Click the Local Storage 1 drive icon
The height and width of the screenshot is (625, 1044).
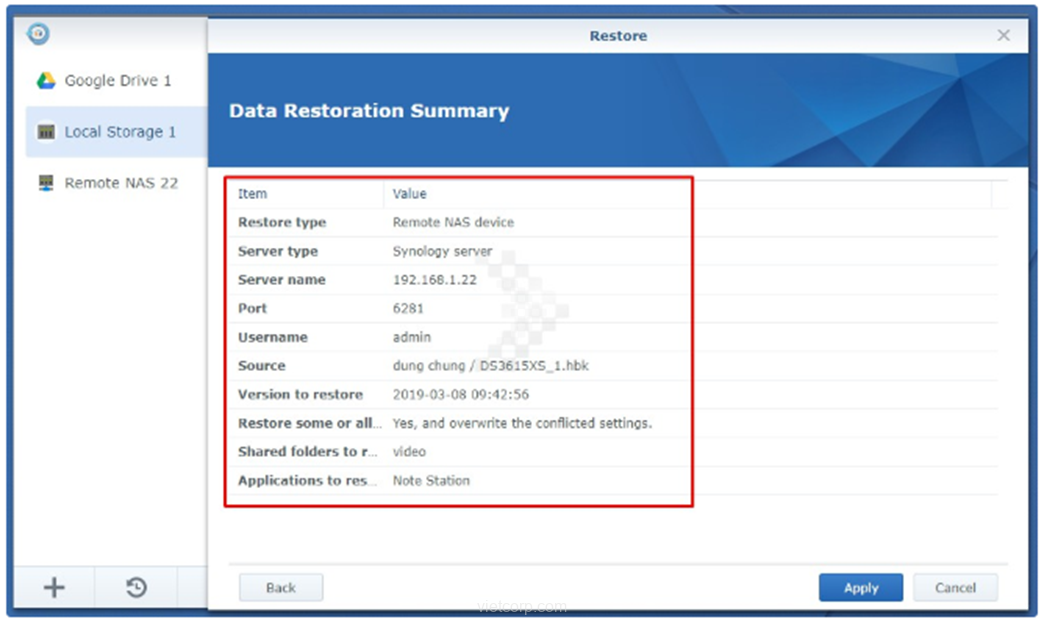click(x=46, y=132)
